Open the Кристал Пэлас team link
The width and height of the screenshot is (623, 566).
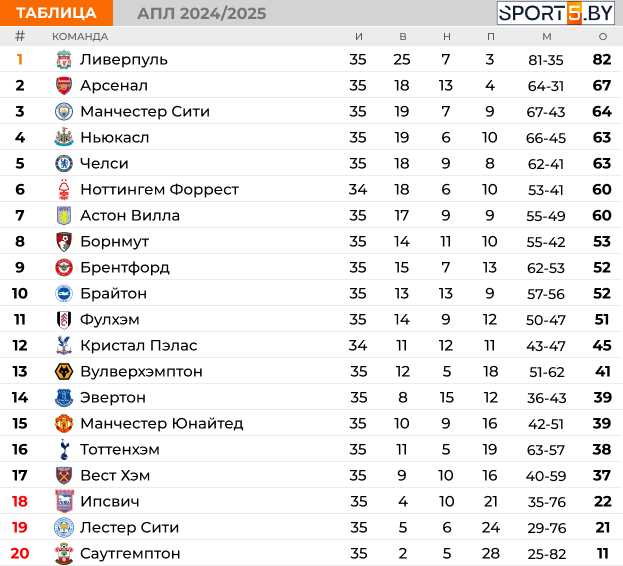tap(139, 346)
